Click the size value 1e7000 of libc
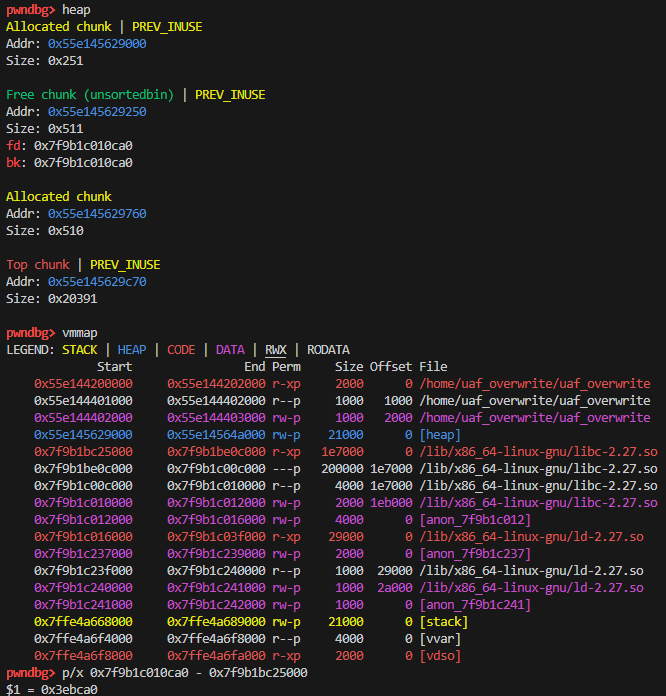This screenshot has width=666, height=696. (342, 451)
